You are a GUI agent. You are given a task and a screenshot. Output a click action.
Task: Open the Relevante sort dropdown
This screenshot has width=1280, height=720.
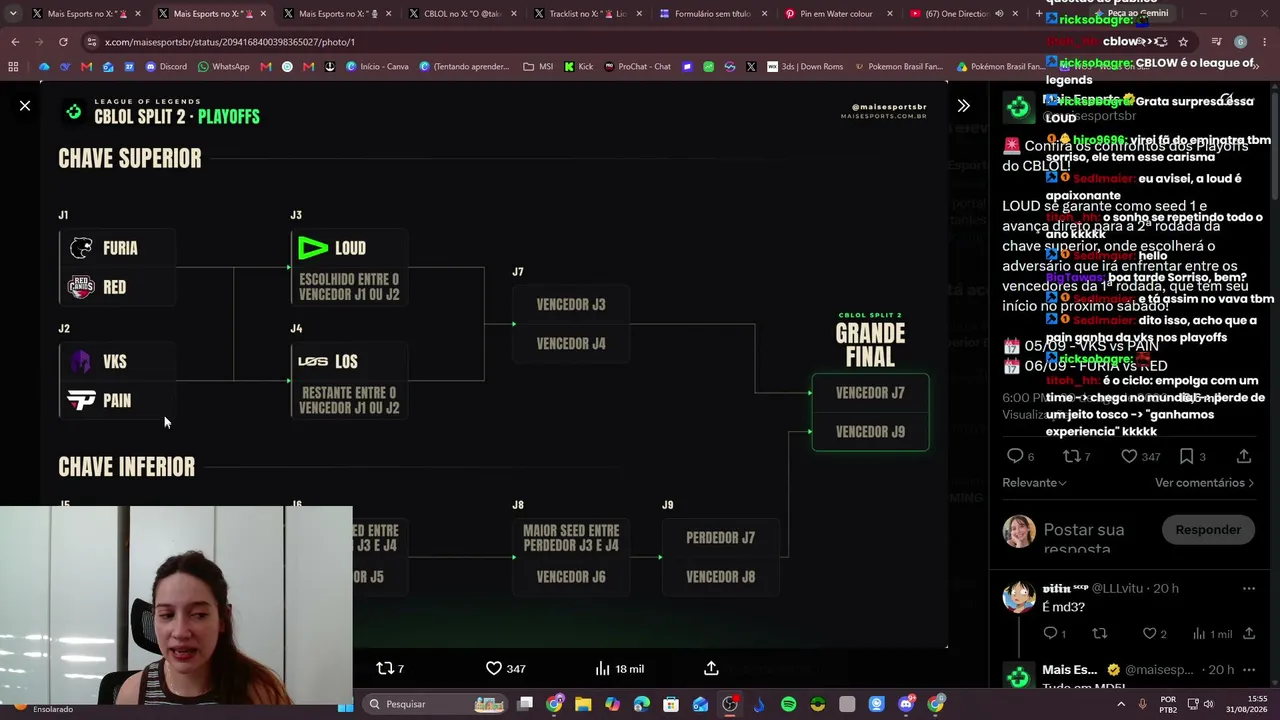(x=1034, y=482)
